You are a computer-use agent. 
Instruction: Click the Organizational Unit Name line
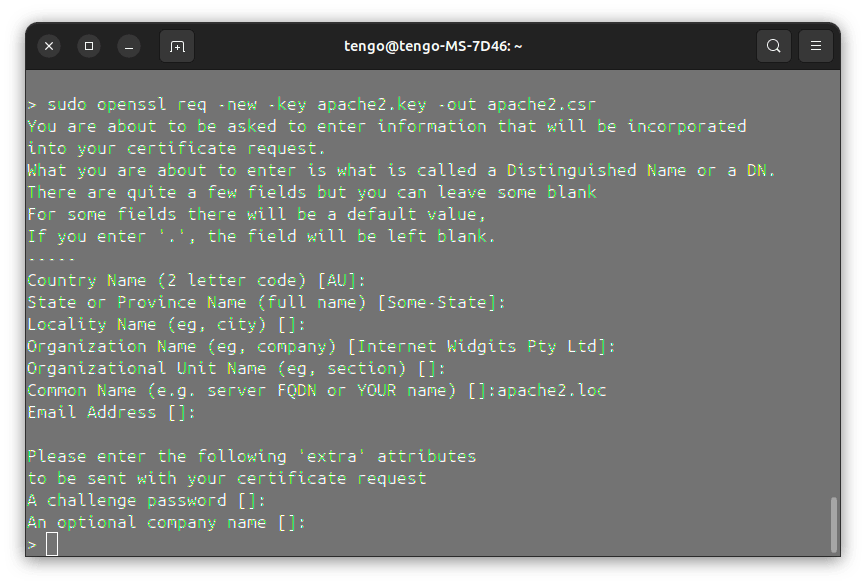tap(236, 368)
